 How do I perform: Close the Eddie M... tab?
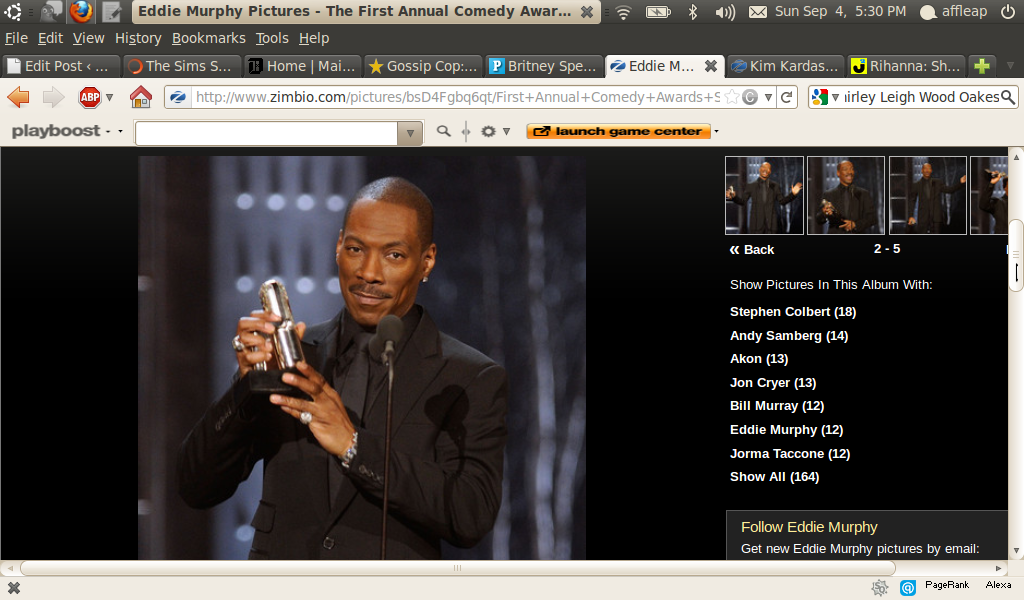pos(711,66)
